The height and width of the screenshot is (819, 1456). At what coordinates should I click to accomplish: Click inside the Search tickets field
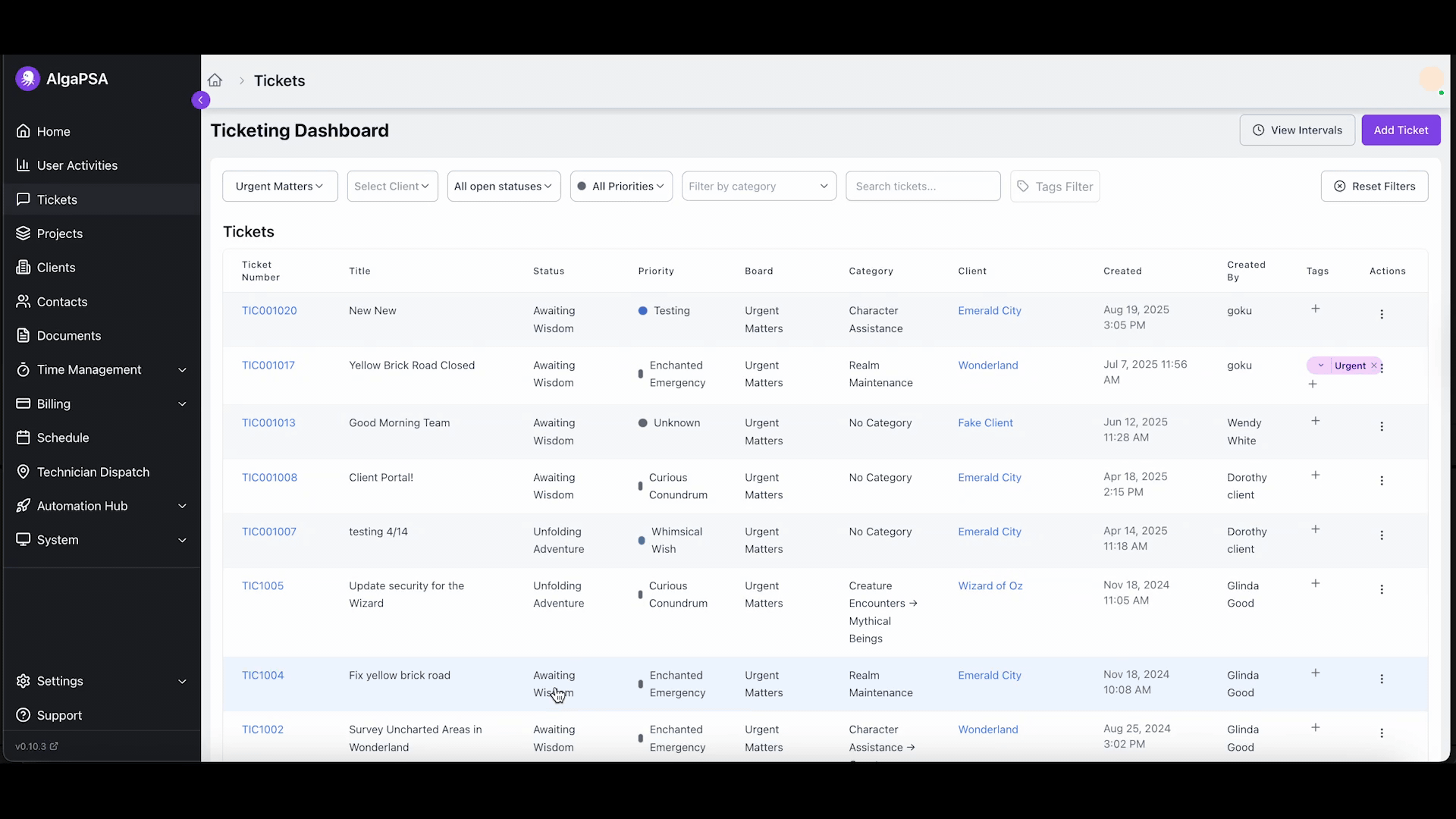(922, 186)
